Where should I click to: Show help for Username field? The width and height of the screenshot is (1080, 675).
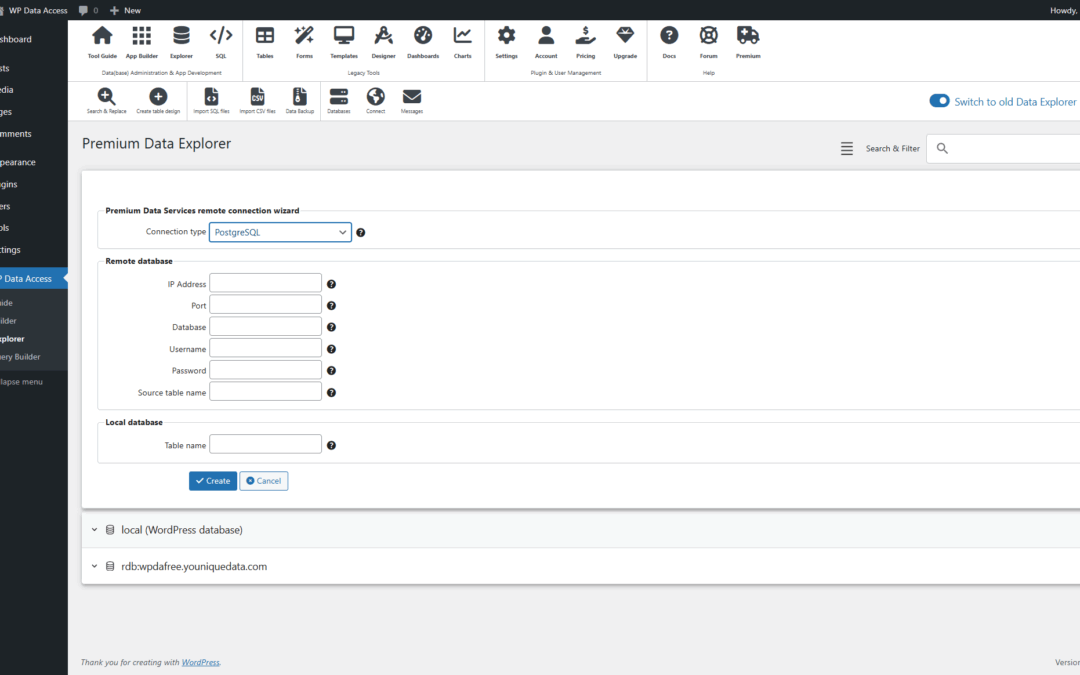[331, 349]
